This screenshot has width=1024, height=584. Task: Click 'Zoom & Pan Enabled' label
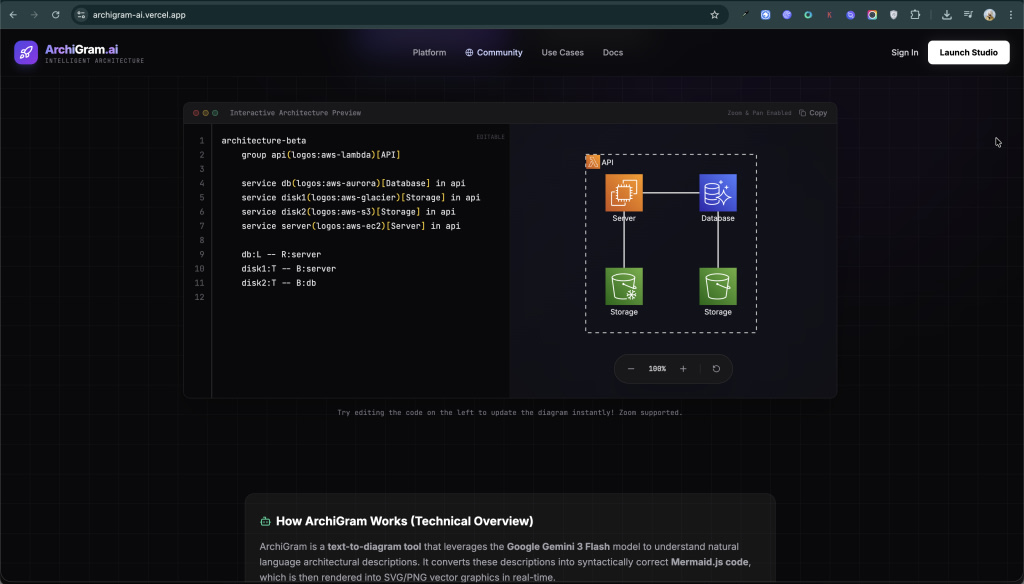(x=759, y=113)
